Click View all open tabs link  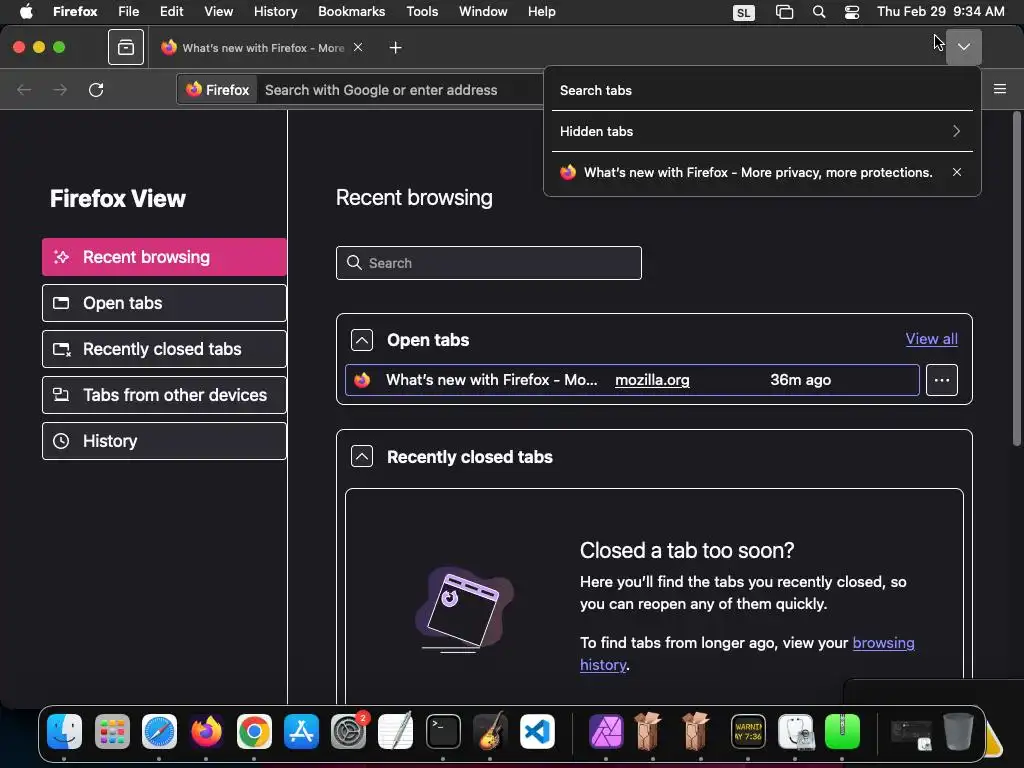pos(931,339)
